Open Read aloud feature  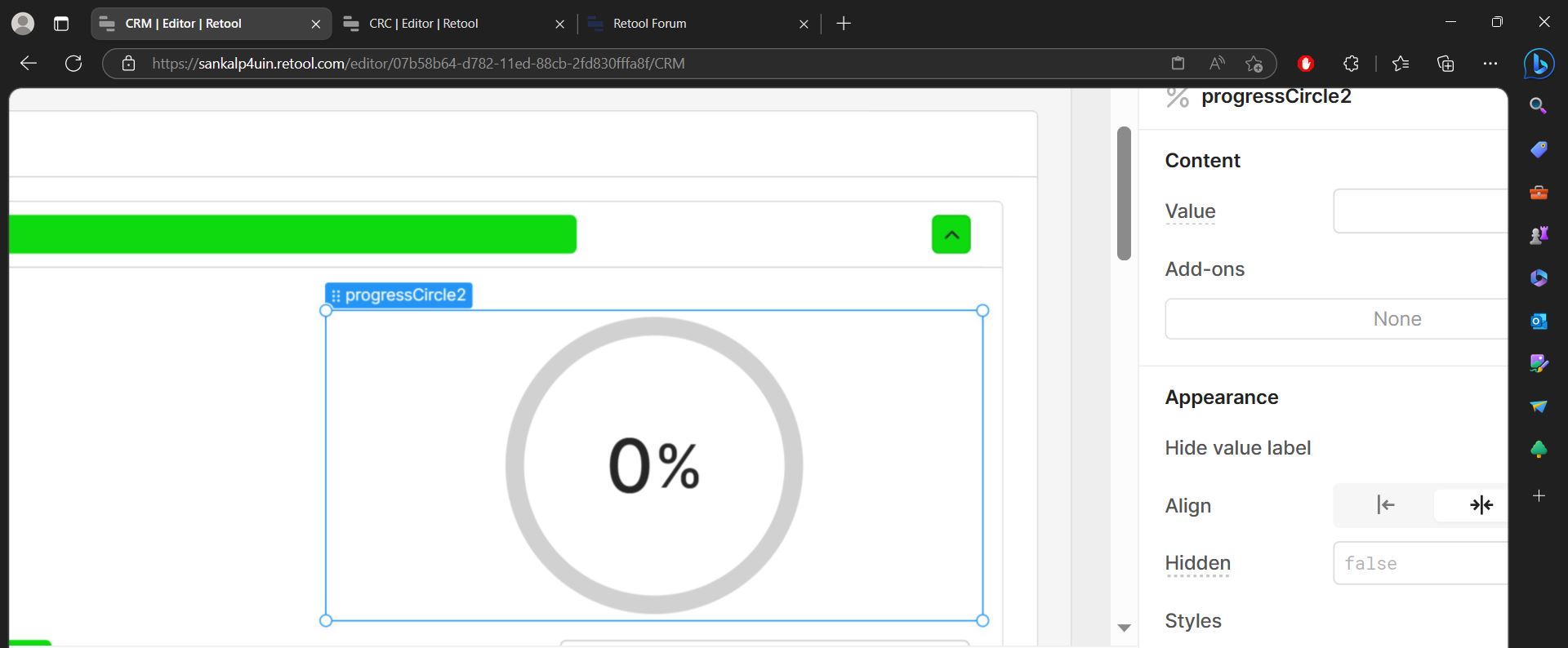coord(1217,63)
